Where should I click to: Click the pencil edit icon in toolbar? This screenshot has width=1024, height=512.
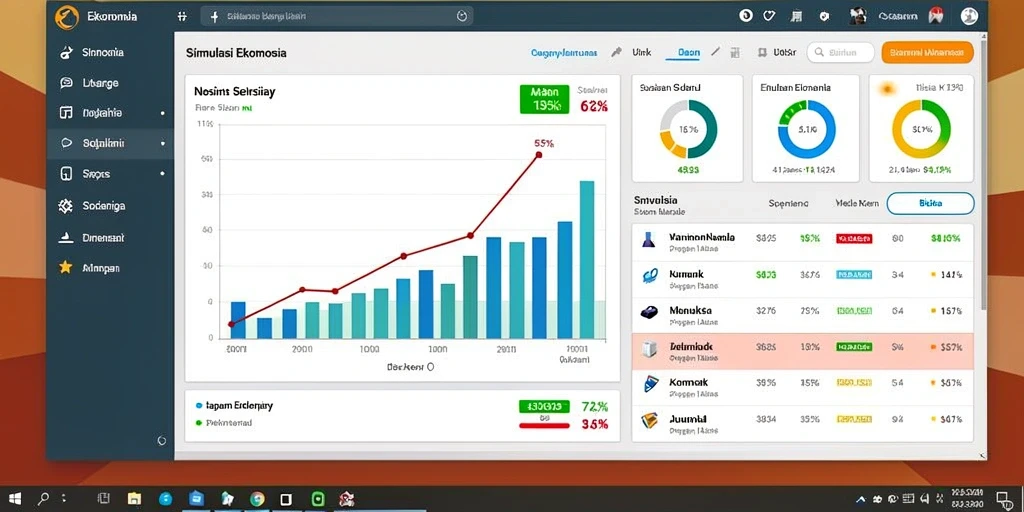715,52
